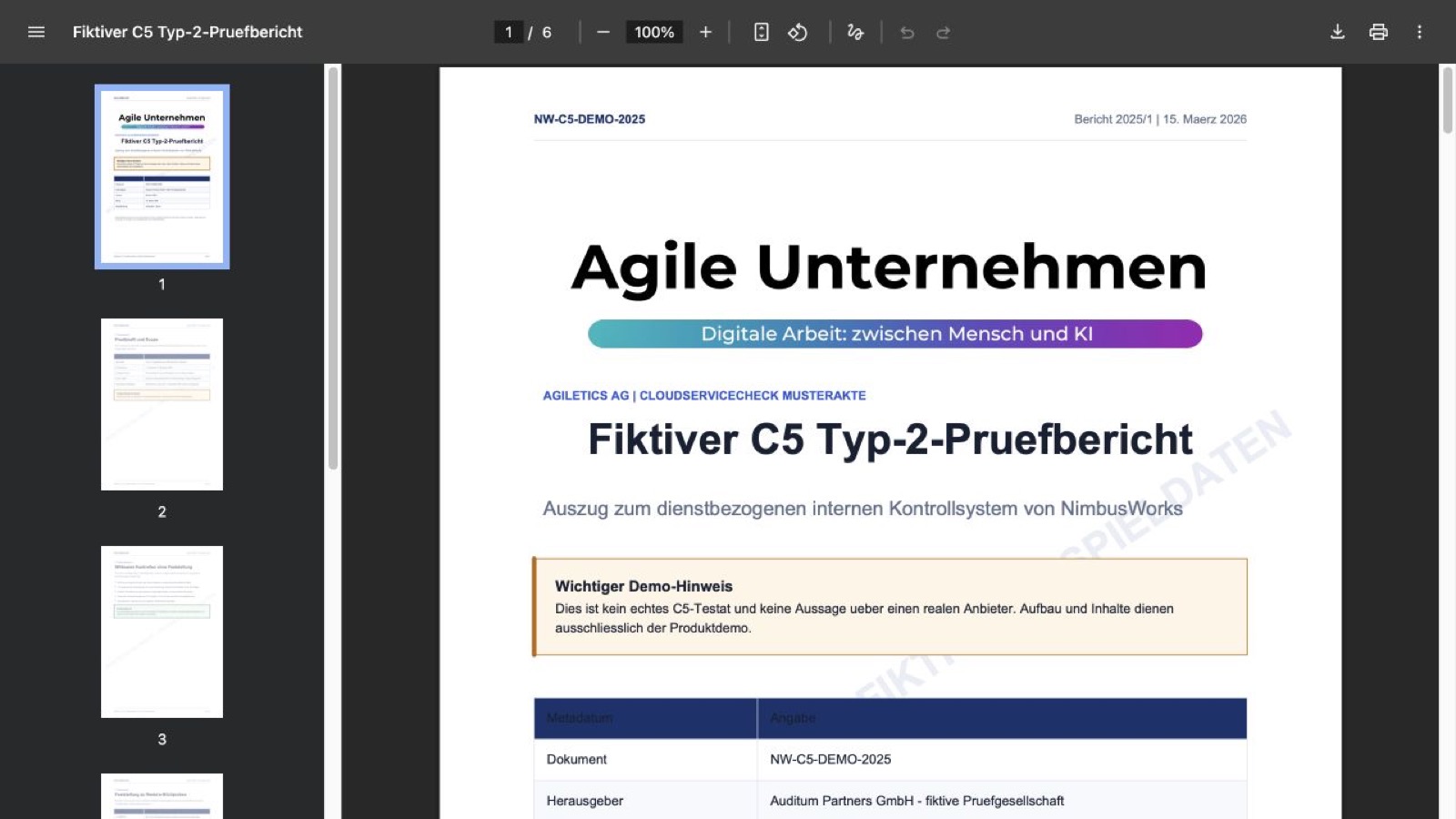This screenshot has width=1456, height=819.
Task: Click the 100% zoom level field
Action: pos(654,32)
